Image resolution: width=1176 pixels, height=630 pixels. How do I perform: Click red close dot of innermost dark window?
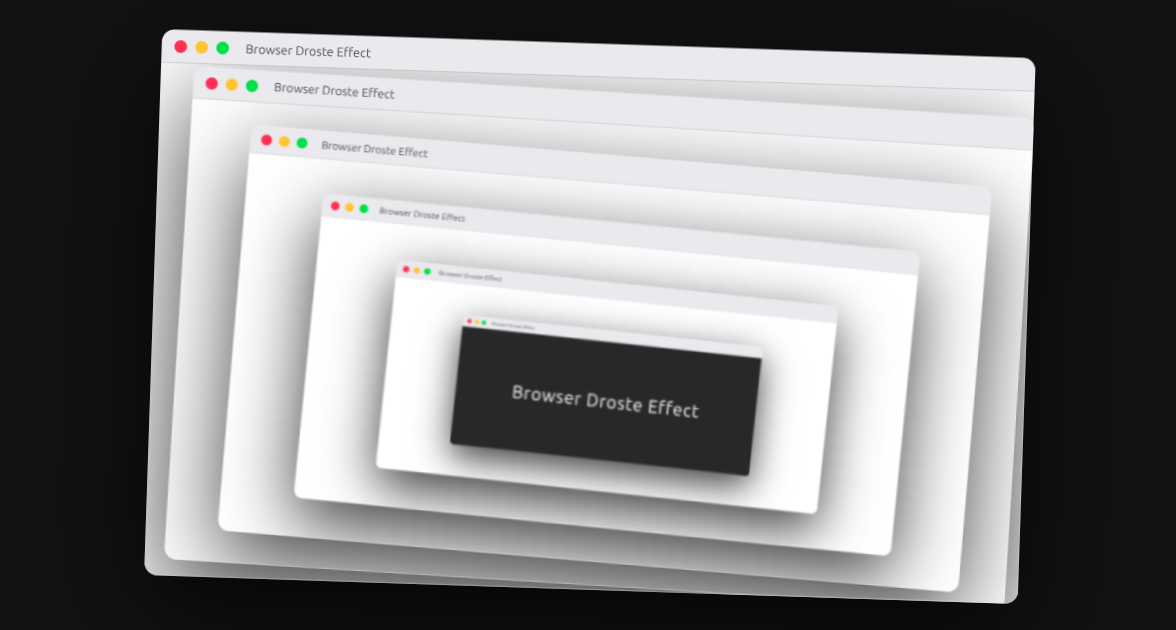pos(470,321)
